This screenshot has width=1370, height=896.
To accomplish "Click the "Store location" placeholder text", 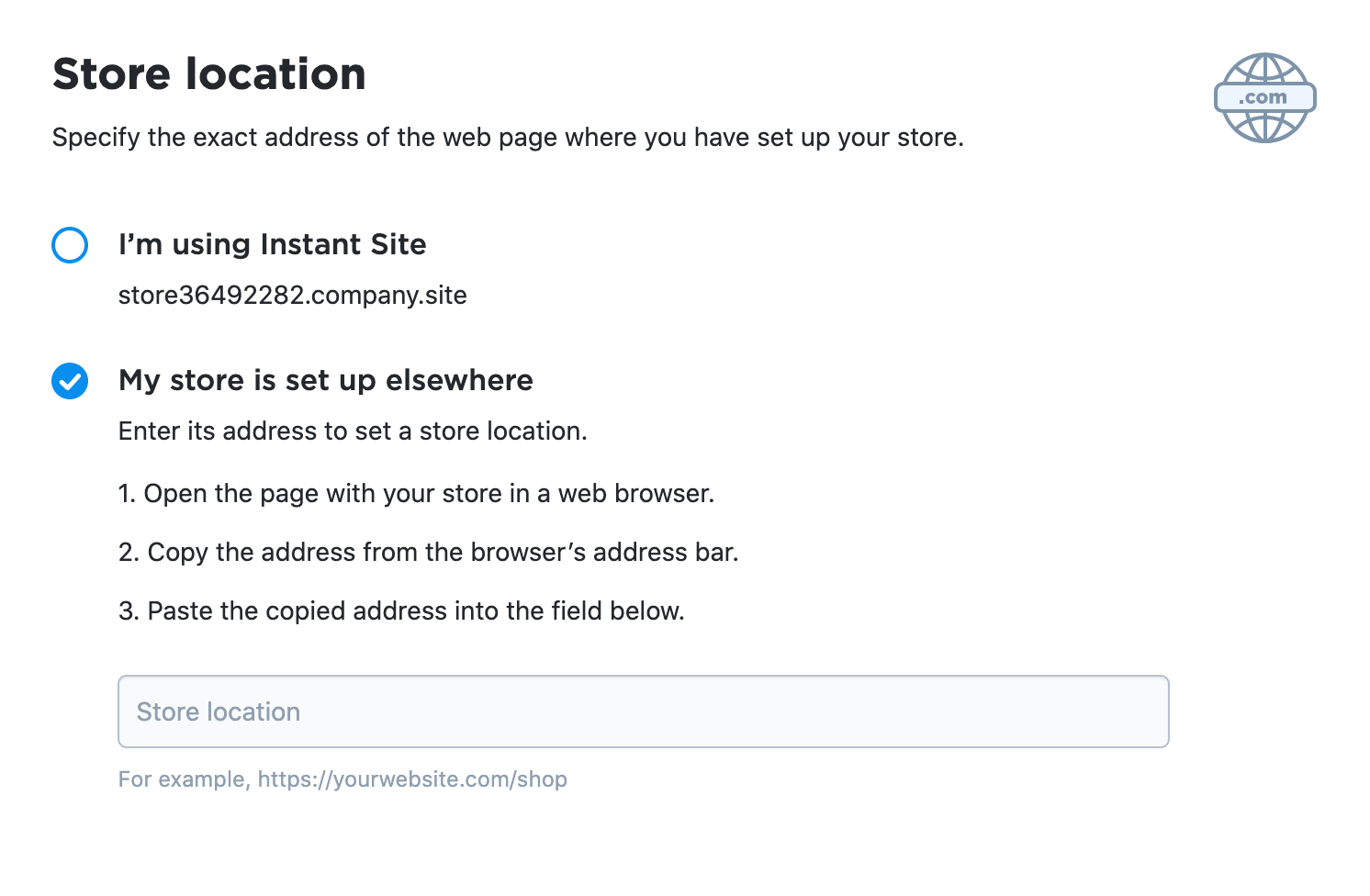I will (219, 712).
